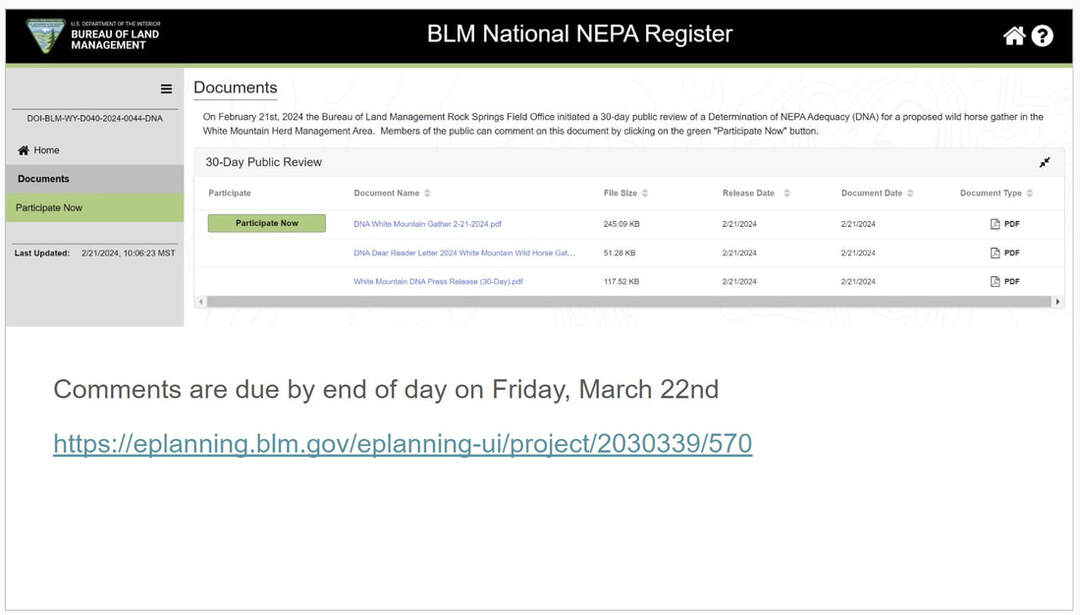Click the BLM logo emblem
Viewport: 1080px width, 615px height.
[x=46, y=36]
